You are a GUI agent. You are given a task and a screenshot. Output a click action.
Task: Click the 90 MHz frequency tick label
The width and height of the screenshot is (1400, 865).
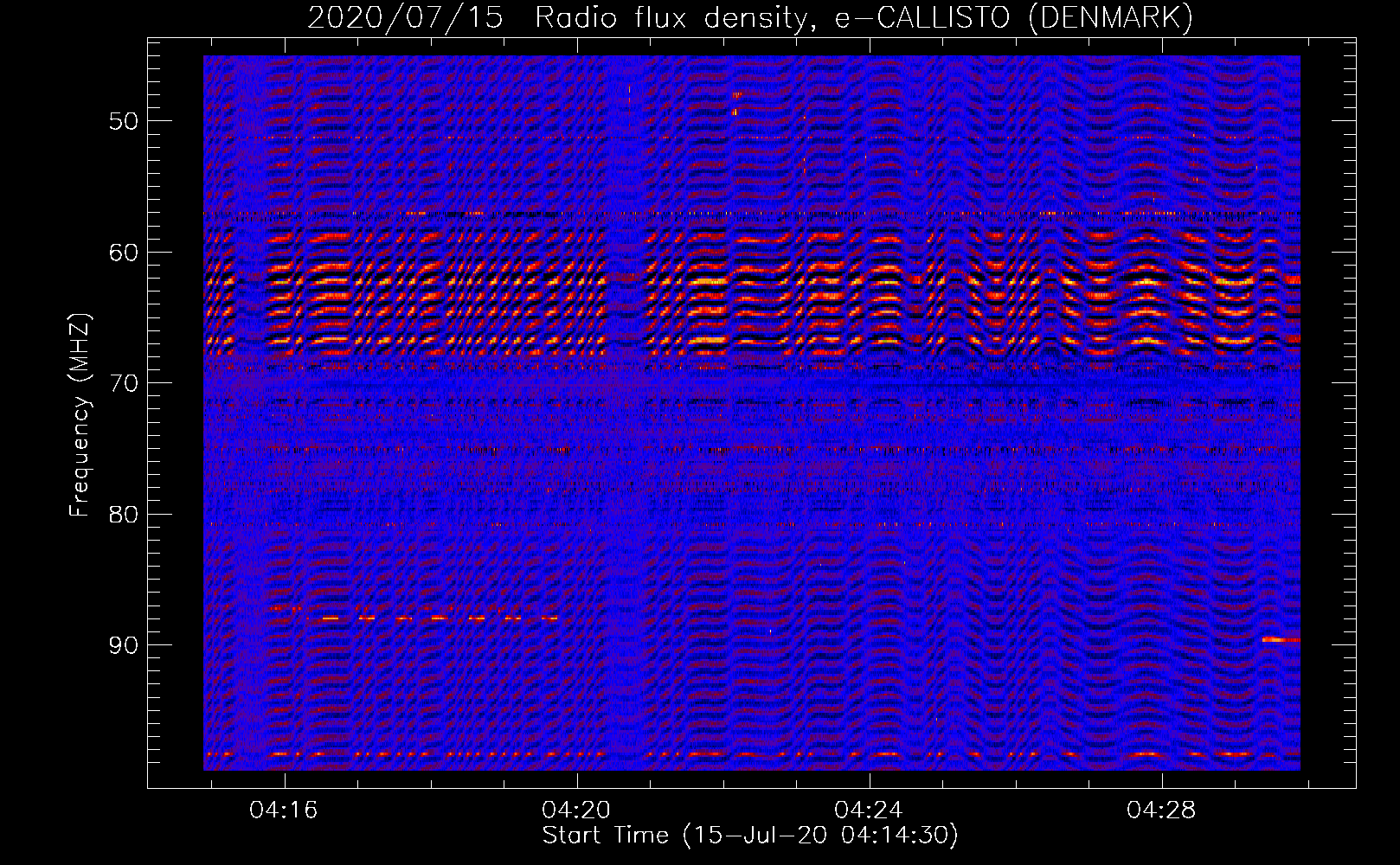pos(124,645)
